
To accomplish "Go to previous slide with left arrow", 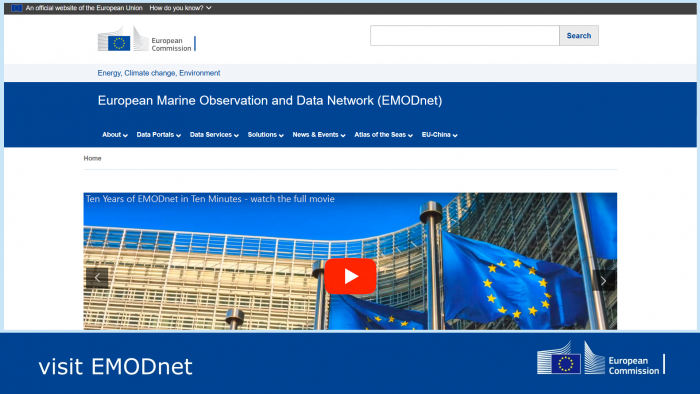I will pos(97,278).
